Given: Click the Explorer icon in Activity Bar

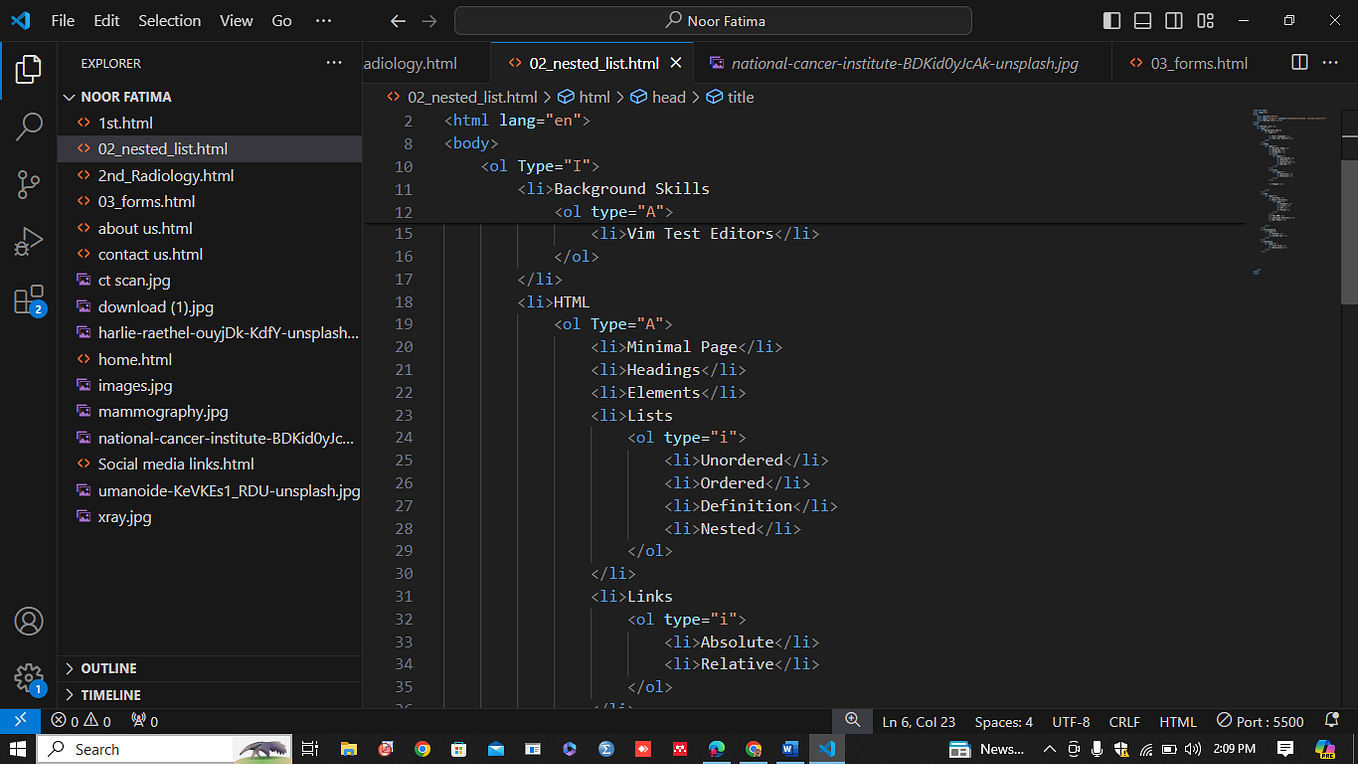Looking at the screenshot, I should pyautogui.click(x=29, y=69).
